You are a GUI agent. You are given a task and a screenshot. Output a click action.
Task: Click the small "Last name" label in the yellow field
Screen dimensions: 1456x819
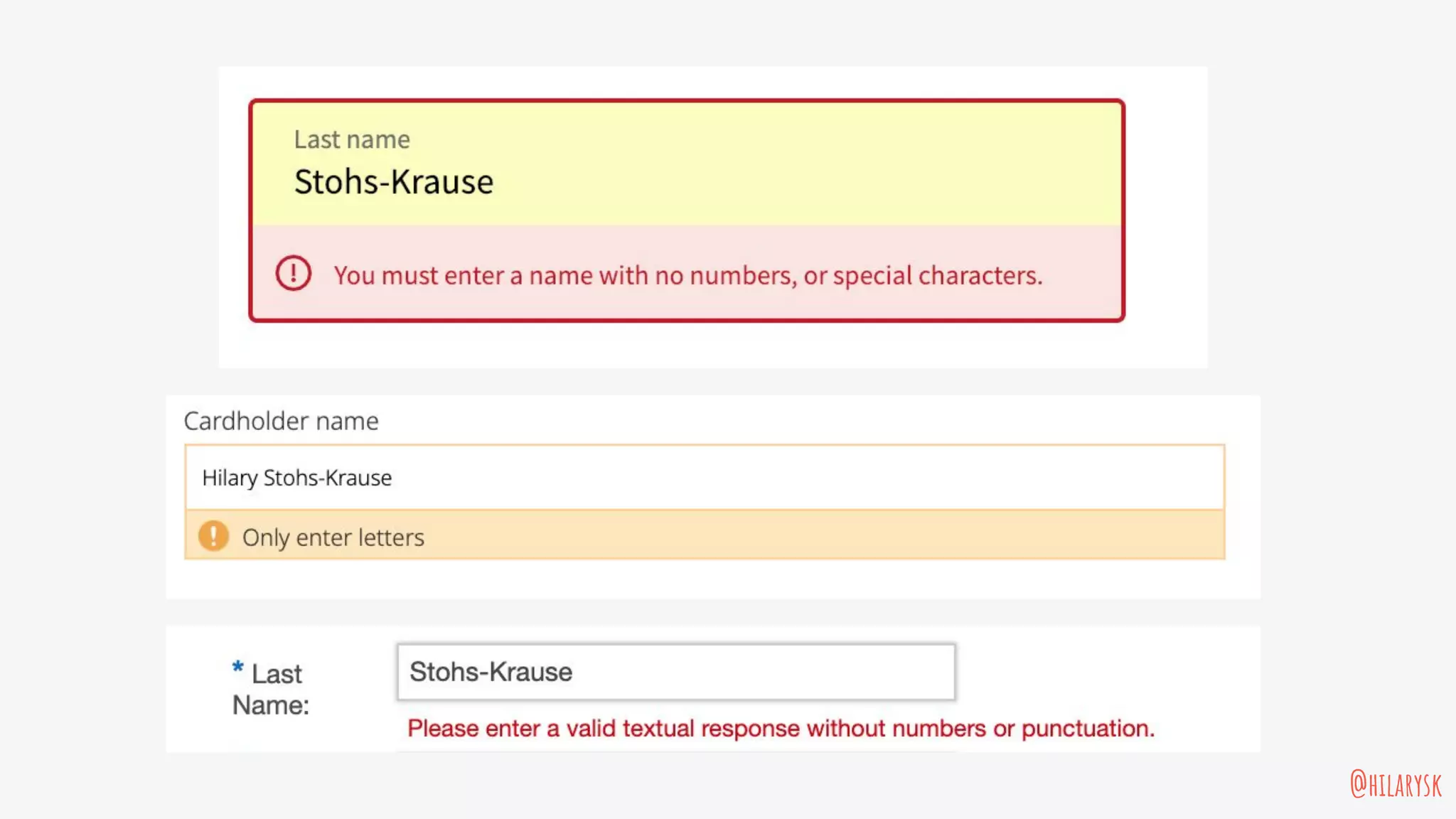click(352, 140)
